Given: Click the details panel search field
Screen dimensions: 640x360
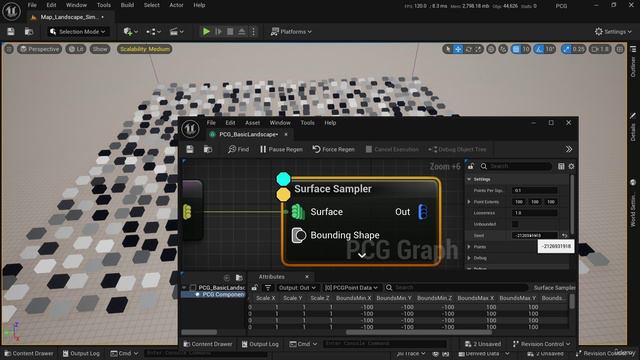Looking at the screenshot, I should (516, 166).
